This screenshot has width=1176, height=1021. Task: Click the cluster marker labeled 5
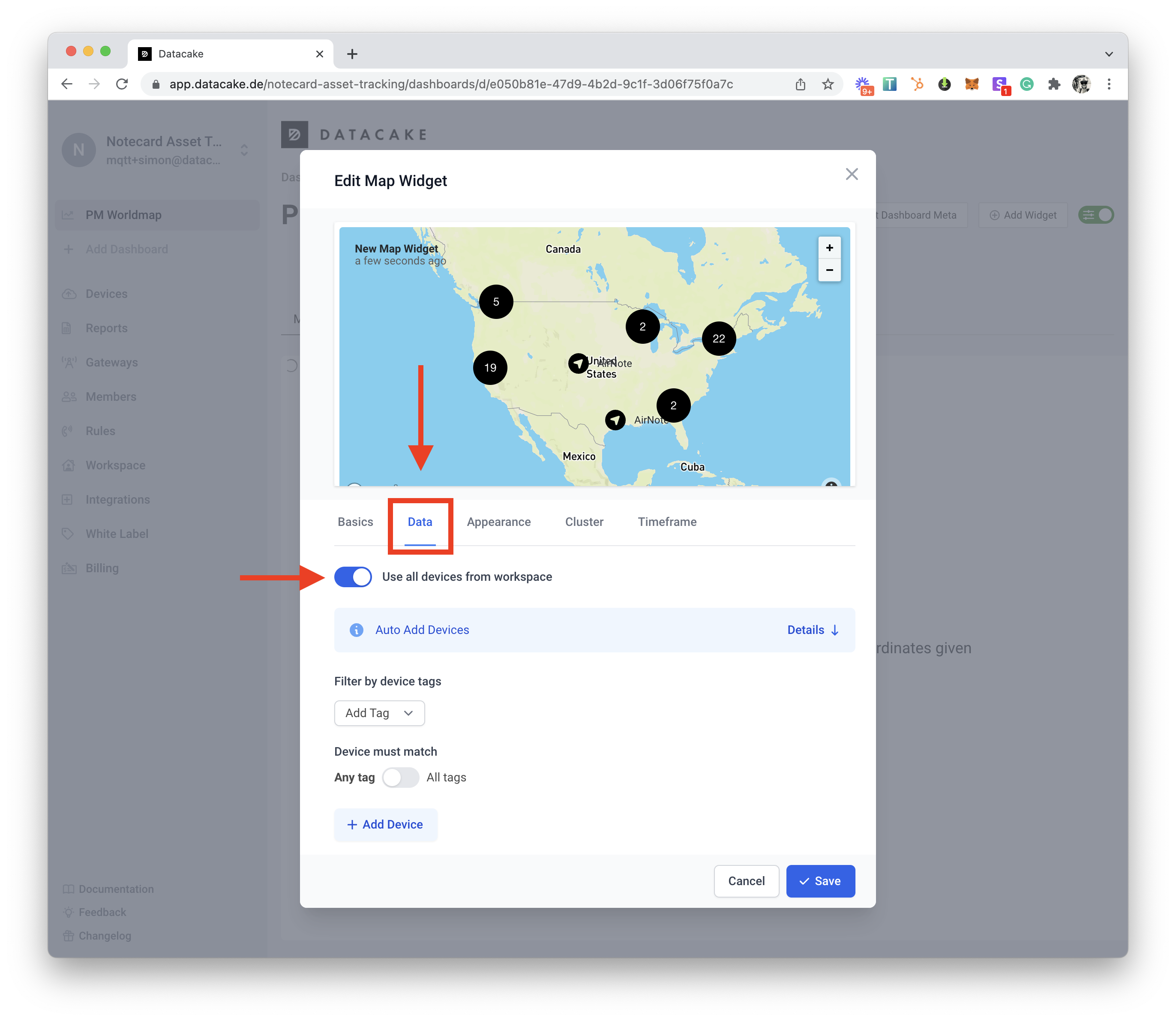pyautogui.click(x=496, y=301)
